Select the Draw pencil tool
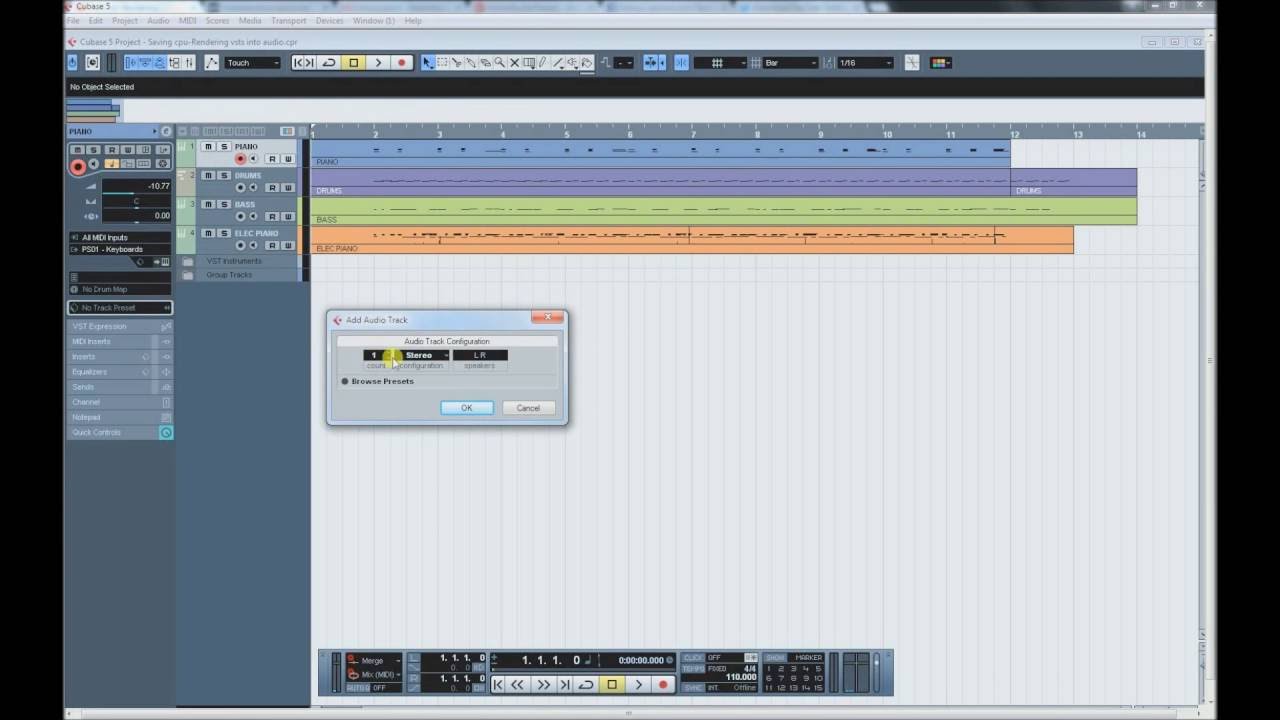This screenshot has height=720, width=1280. (x=543, y=62)
